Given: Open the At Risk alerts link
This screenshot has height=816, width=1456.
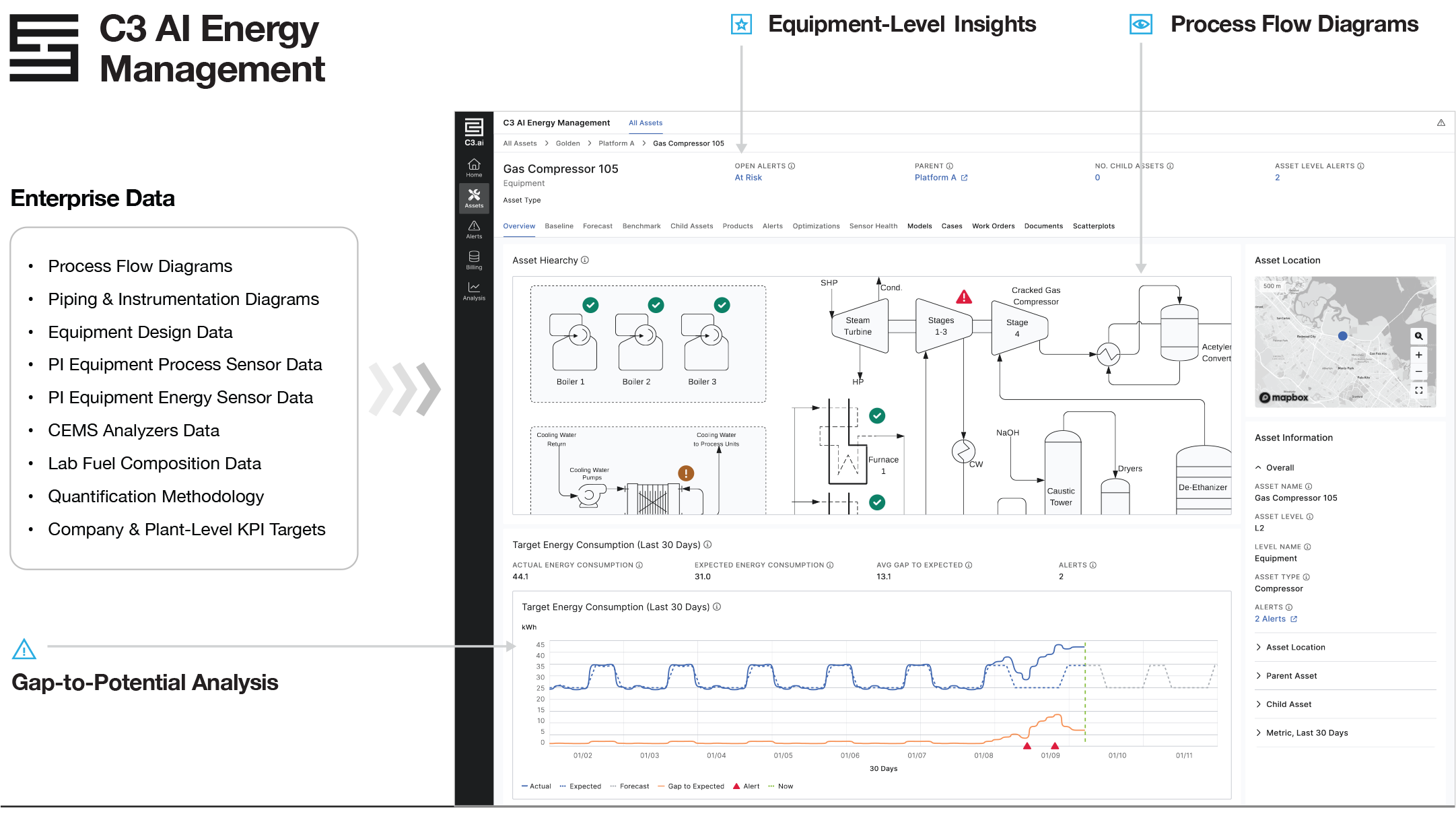Looking at the screenshot, I should [x=748, y=178].
